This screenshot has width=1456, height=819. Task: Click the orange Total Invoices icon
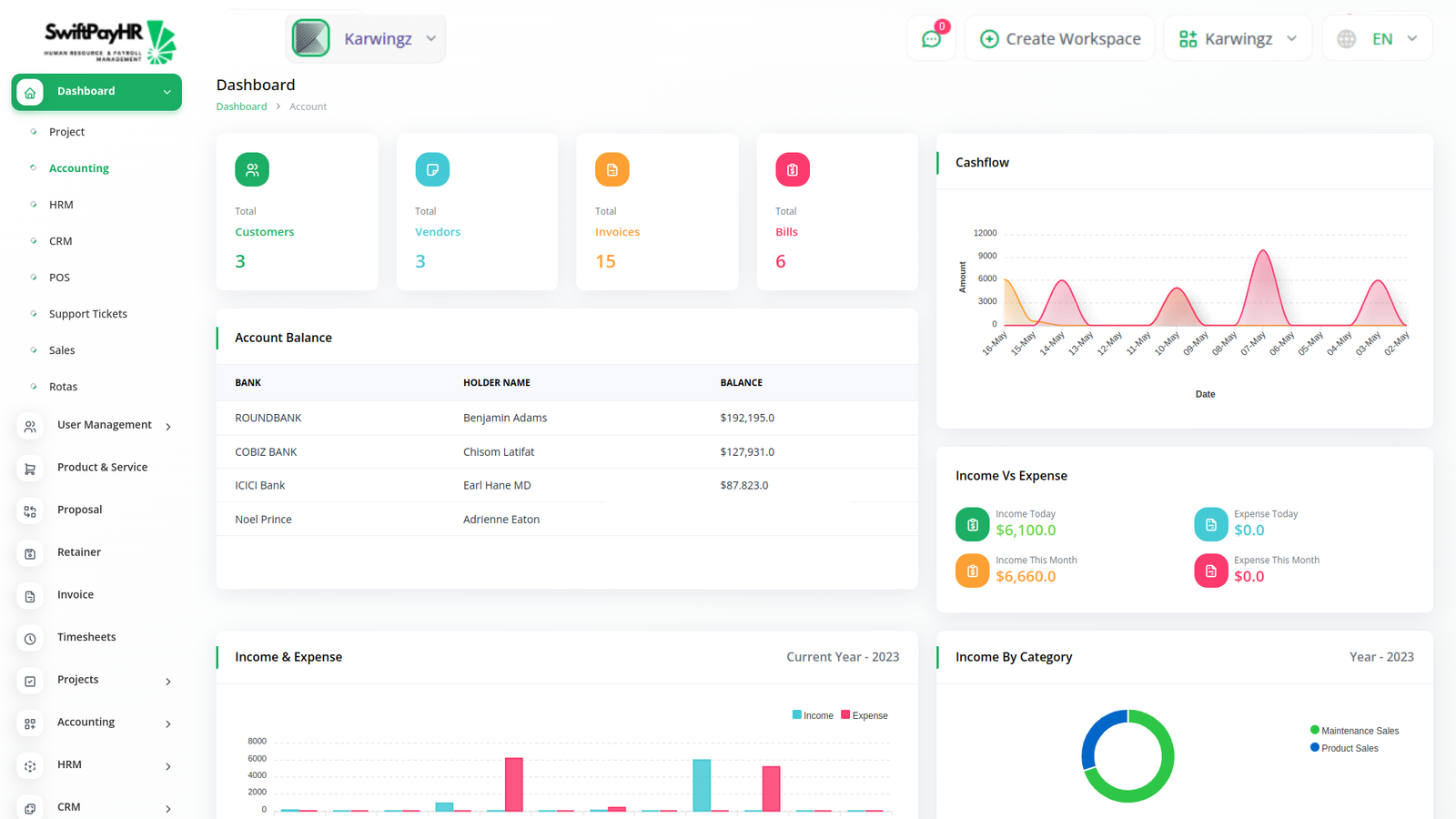click(612, 170)
